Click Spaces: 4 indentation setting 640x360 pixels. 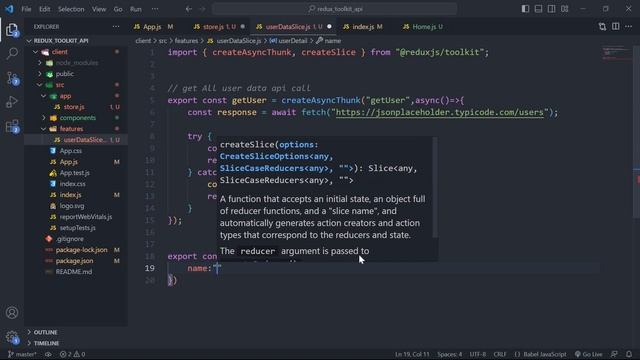[450, 354]
